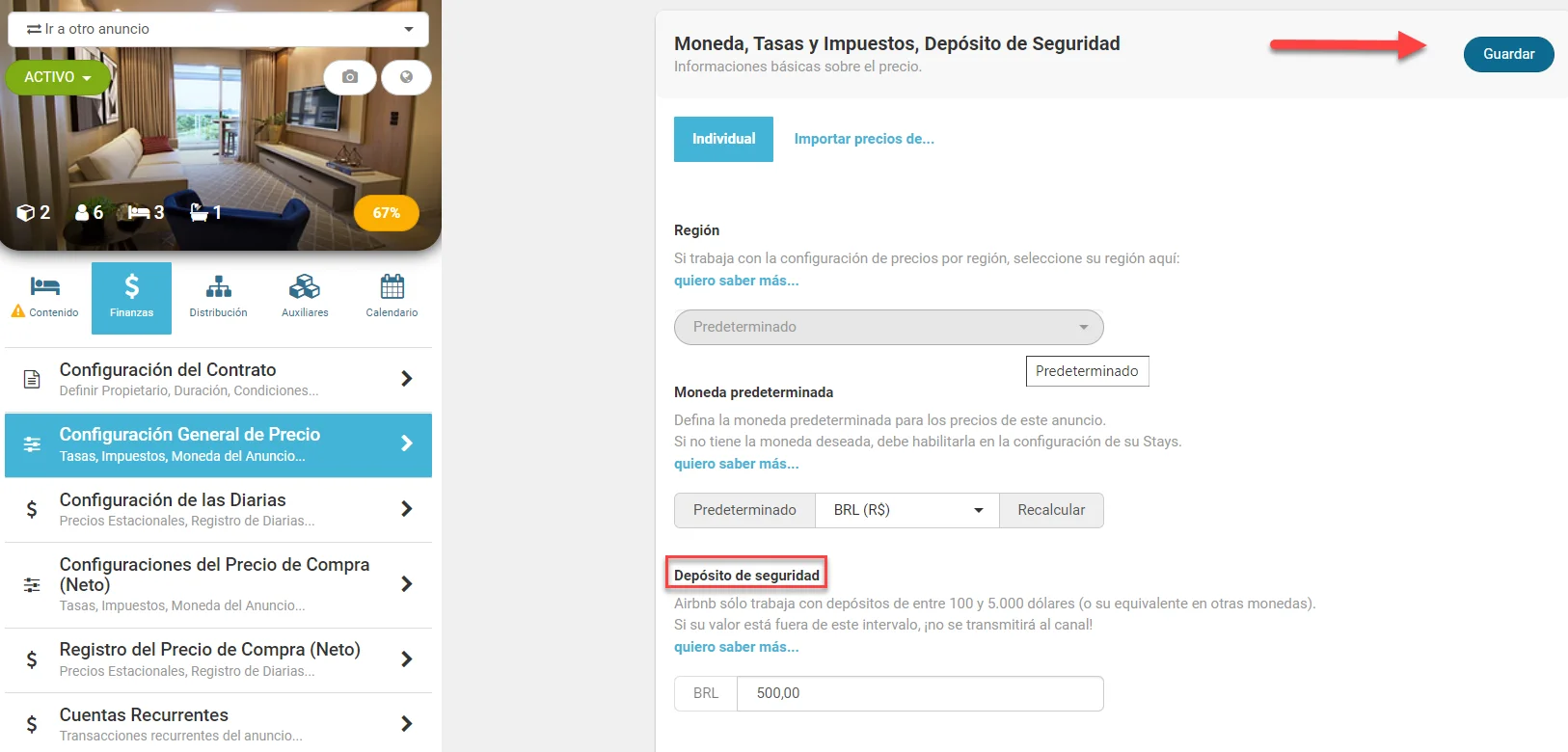Click the Recalcular button
1568x752 pixels.
click(1051, 510)
